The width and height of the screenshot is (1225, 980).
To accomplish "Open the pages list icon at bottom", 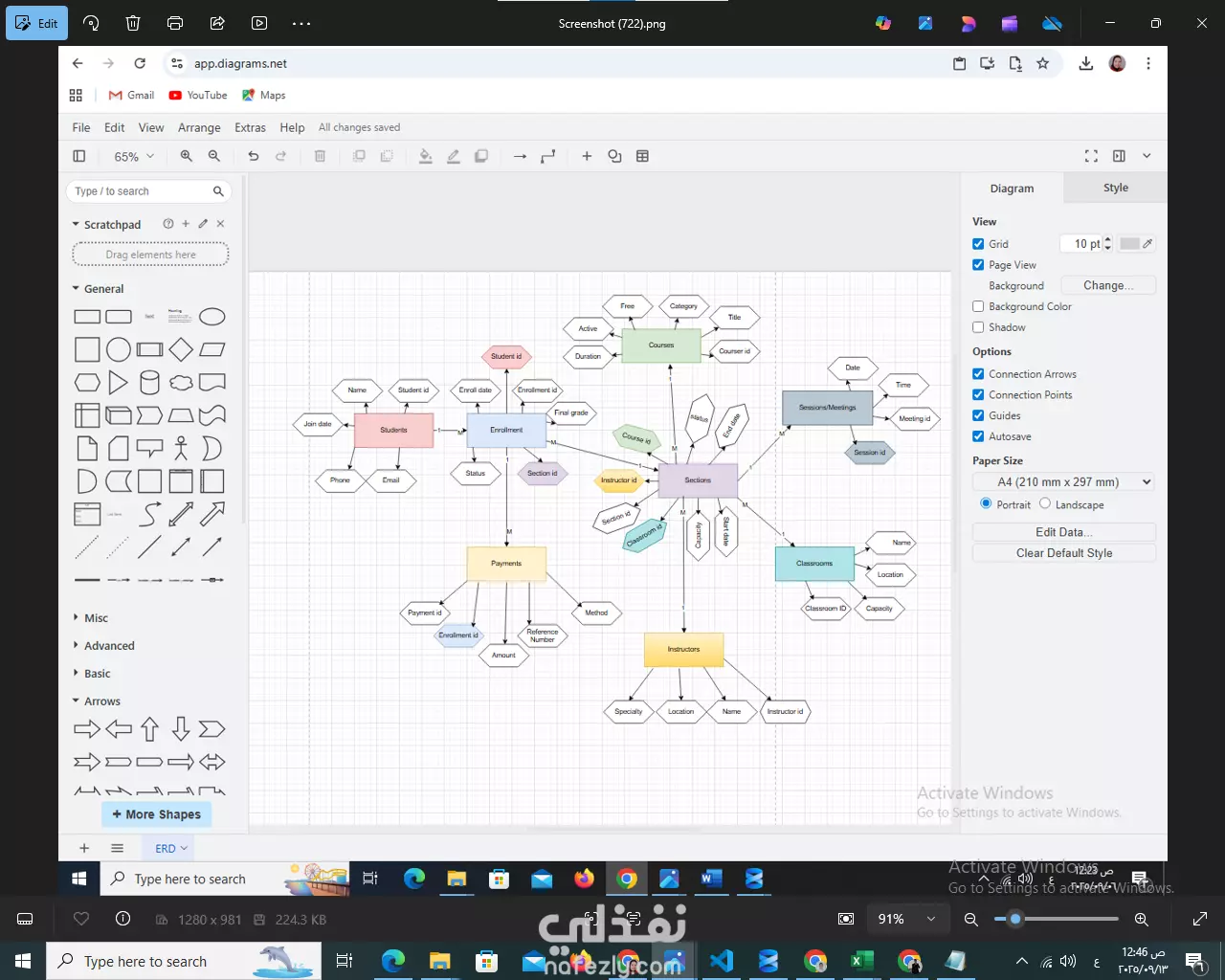I will pos(117,848).
